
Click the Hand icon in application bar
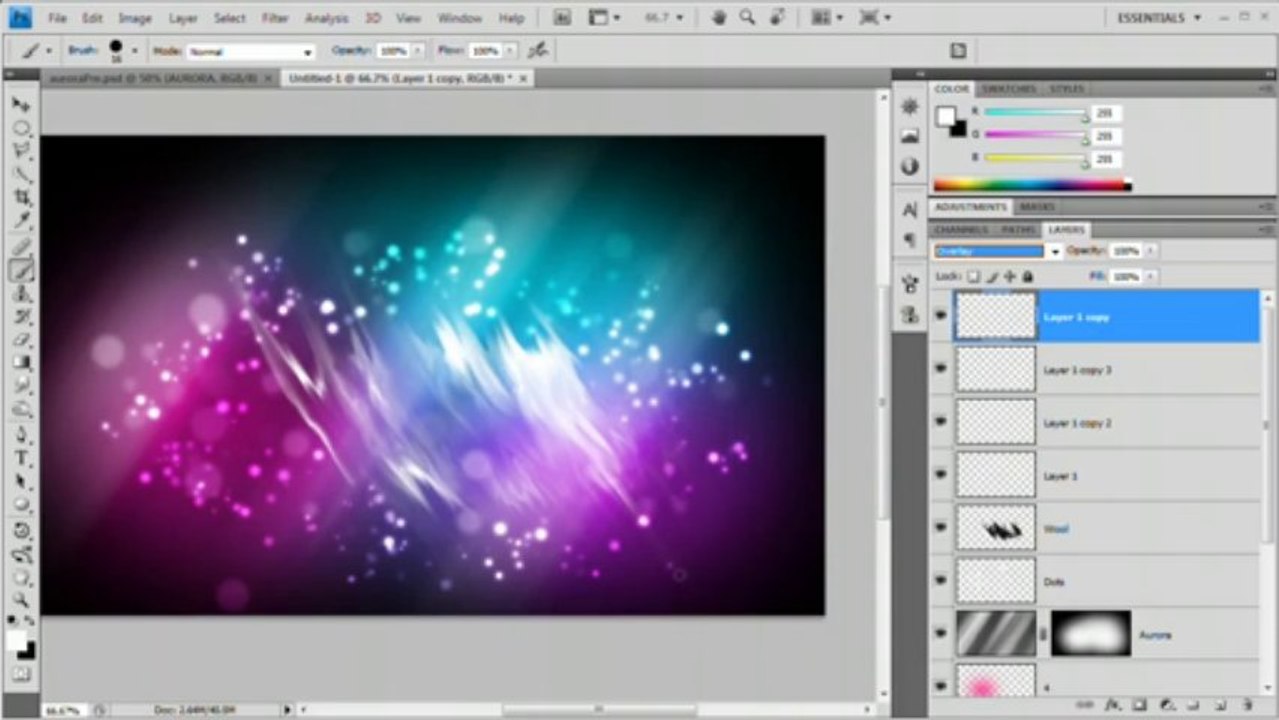click(x=719, y=18)
